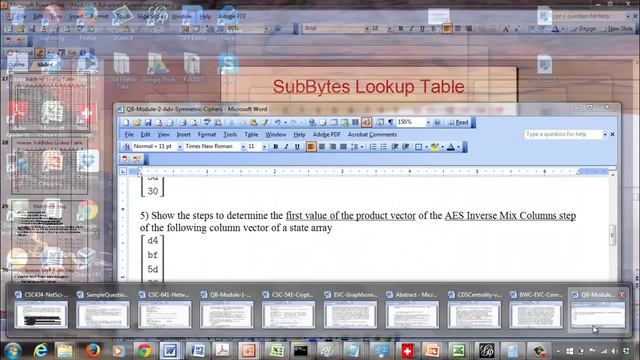The height and width of the screenshot is (360, 640).
Task: Select the Format Painter brush icon
Action: click(265, 122)
